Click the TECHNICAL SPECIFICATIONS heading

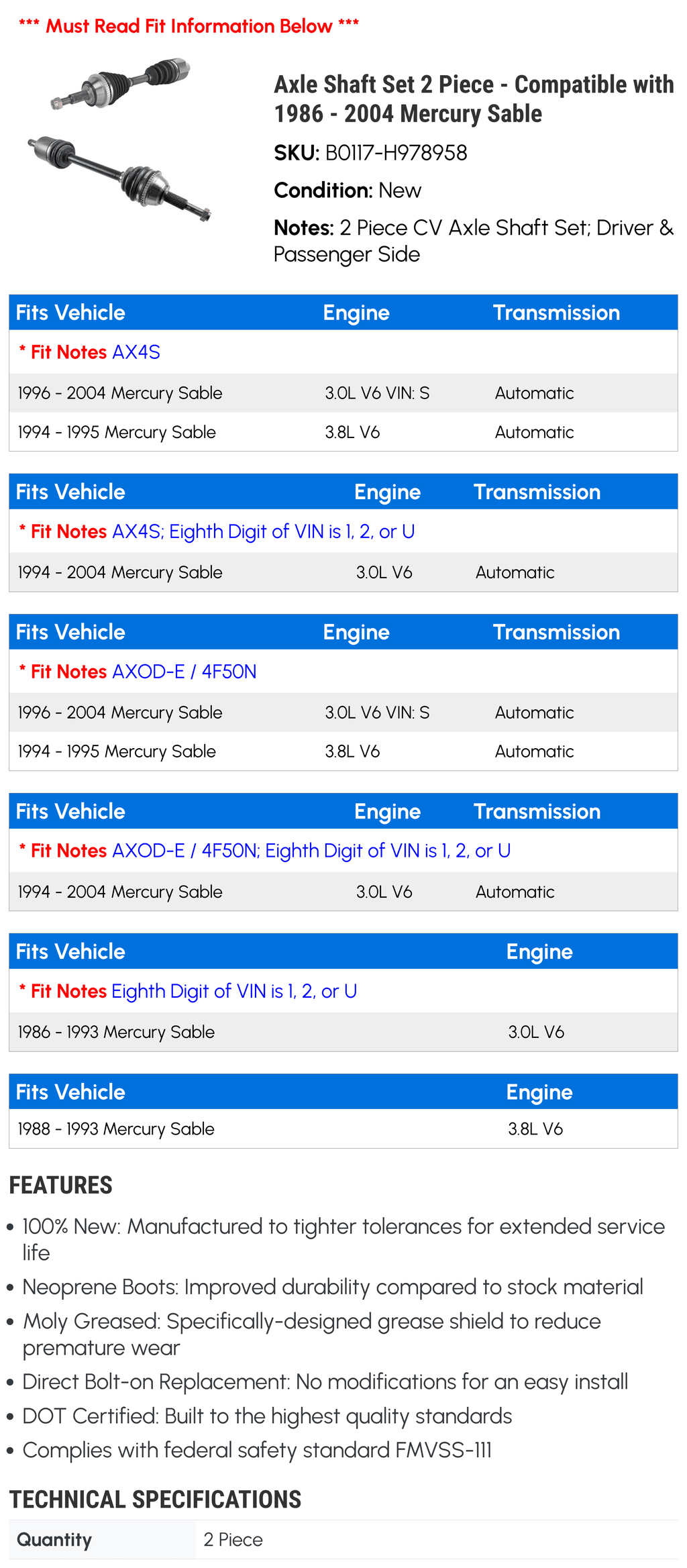155,1500
